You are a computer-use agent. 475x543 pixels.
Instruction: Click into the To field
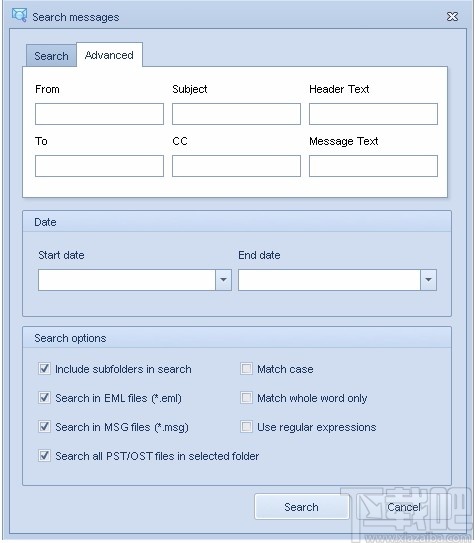coord(99,166)
